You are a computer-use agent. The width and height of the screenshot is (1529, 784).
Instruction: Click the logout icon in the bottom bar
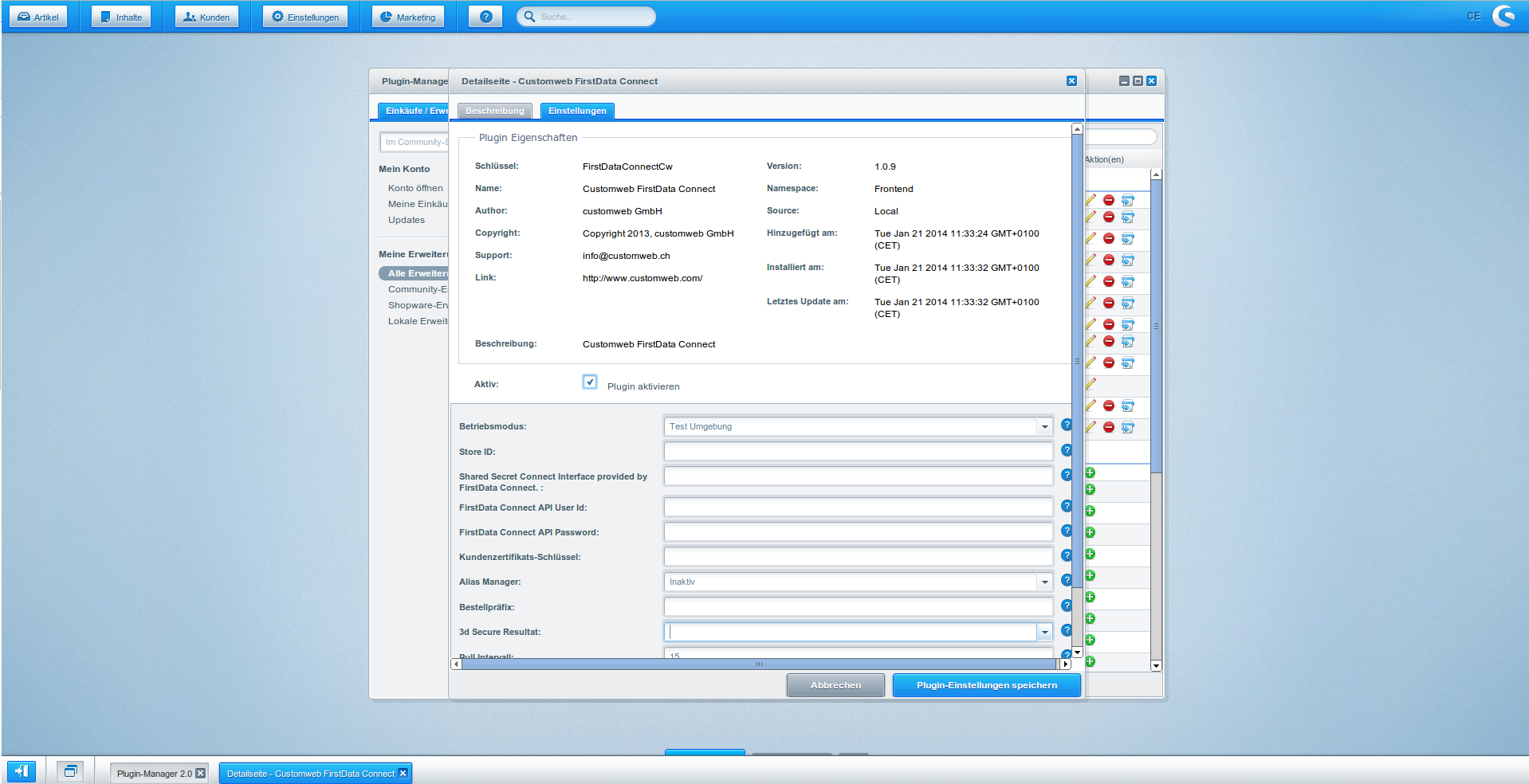point(22,771)
